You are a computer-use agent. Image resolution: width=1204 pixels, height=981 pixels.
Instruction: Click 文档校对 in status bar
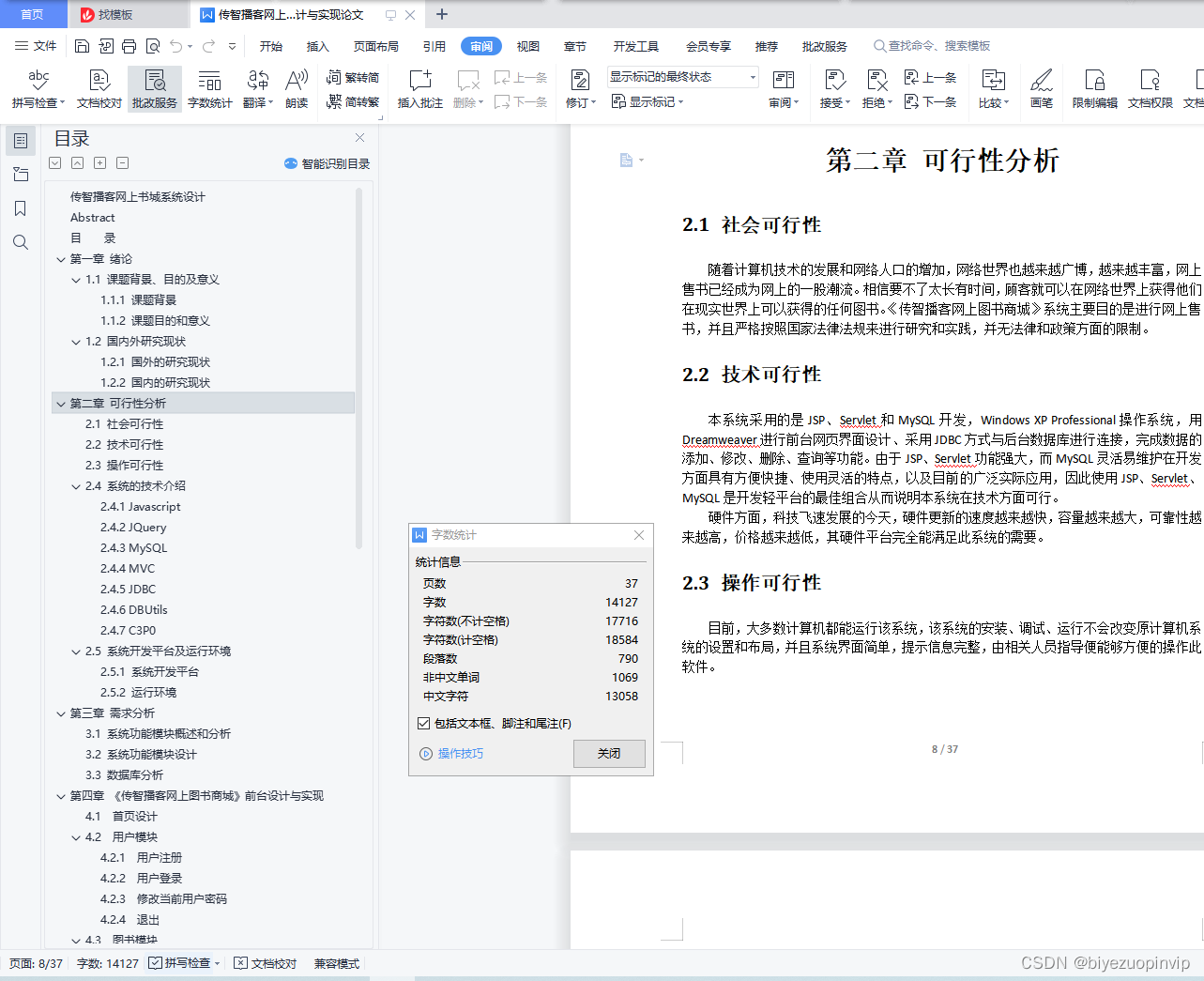[x=266, y=963]
